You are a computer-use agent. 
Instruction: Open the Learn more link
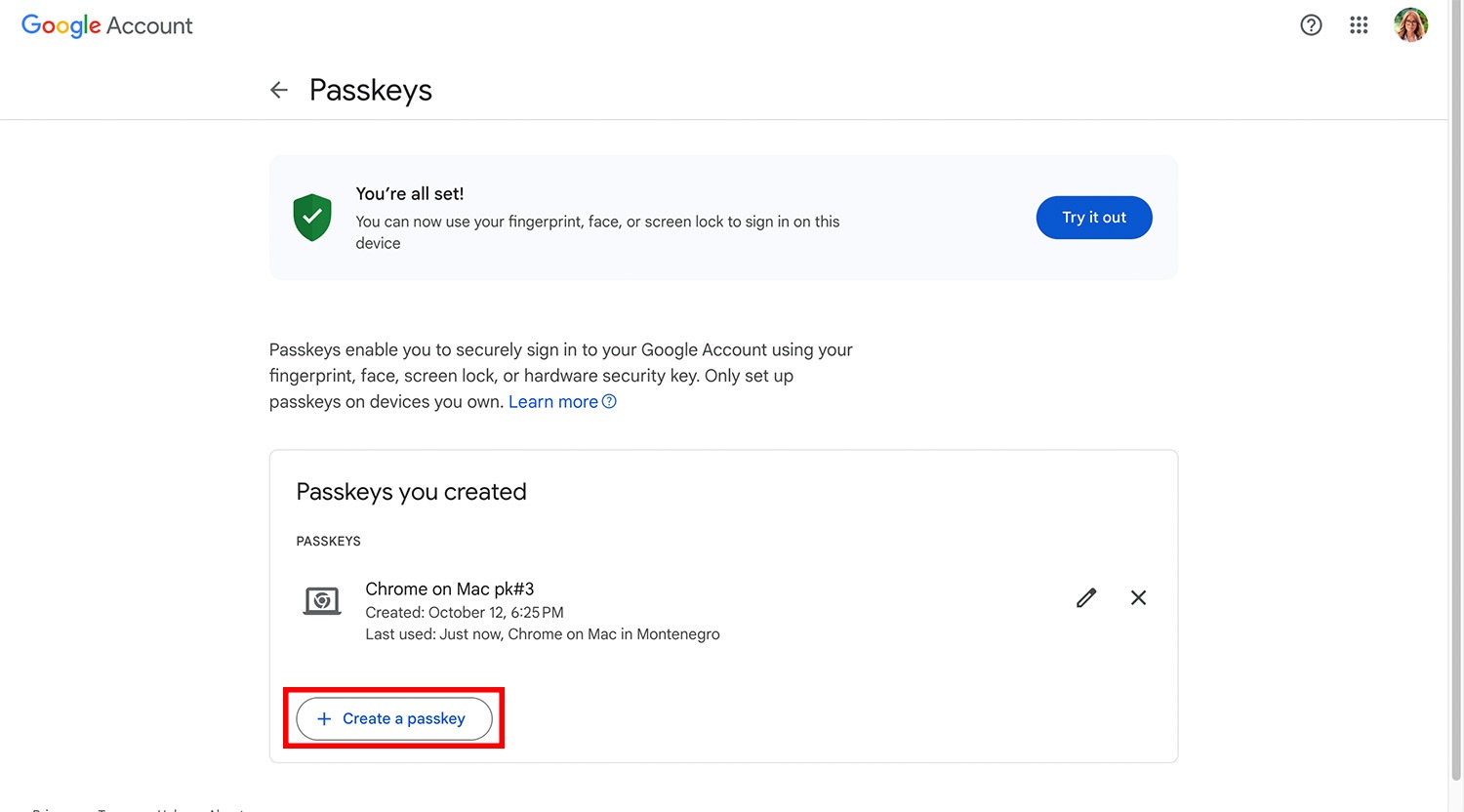coord(553,402)
